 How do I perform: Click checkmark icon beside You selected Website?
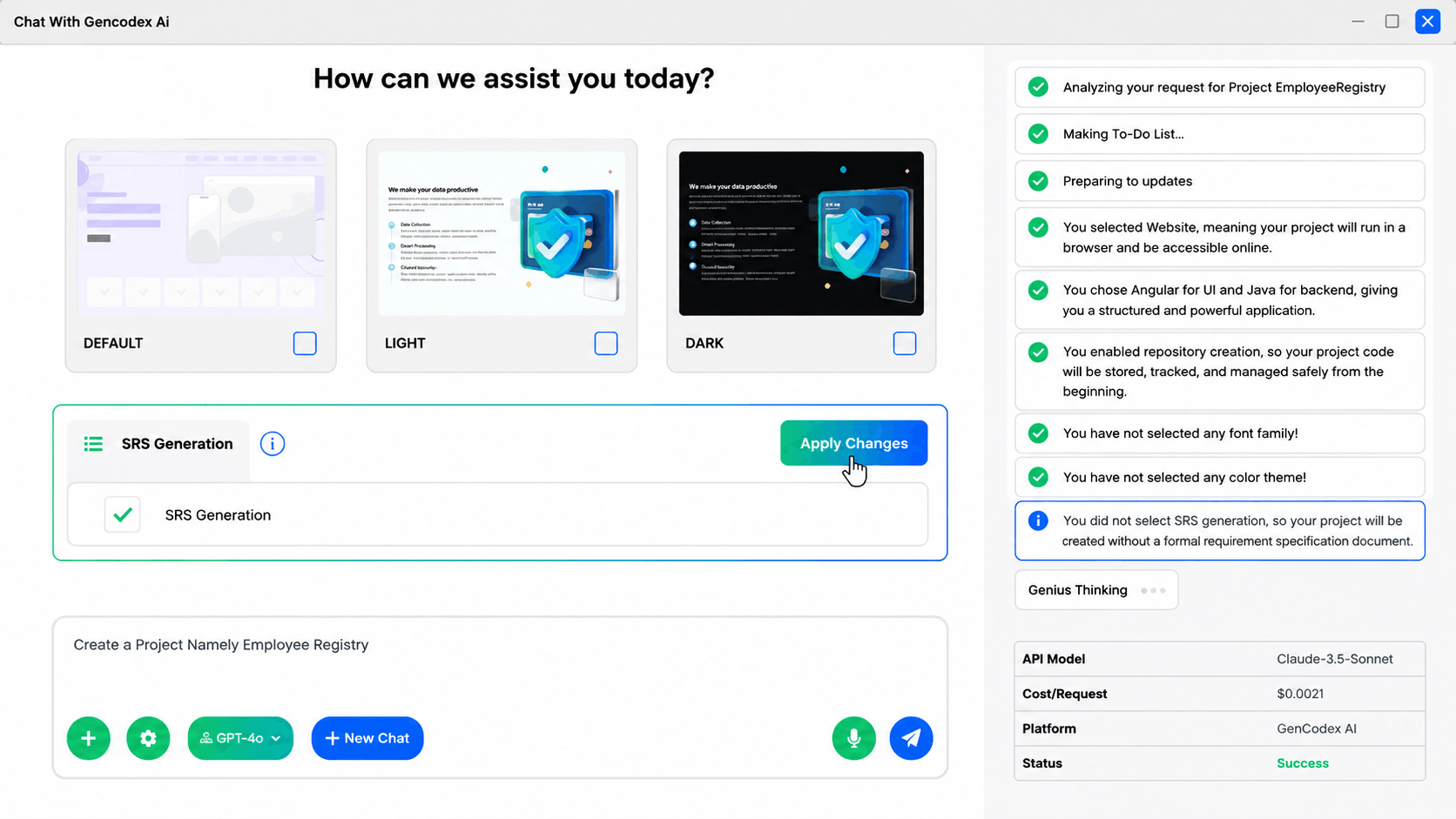point(1038,227)
